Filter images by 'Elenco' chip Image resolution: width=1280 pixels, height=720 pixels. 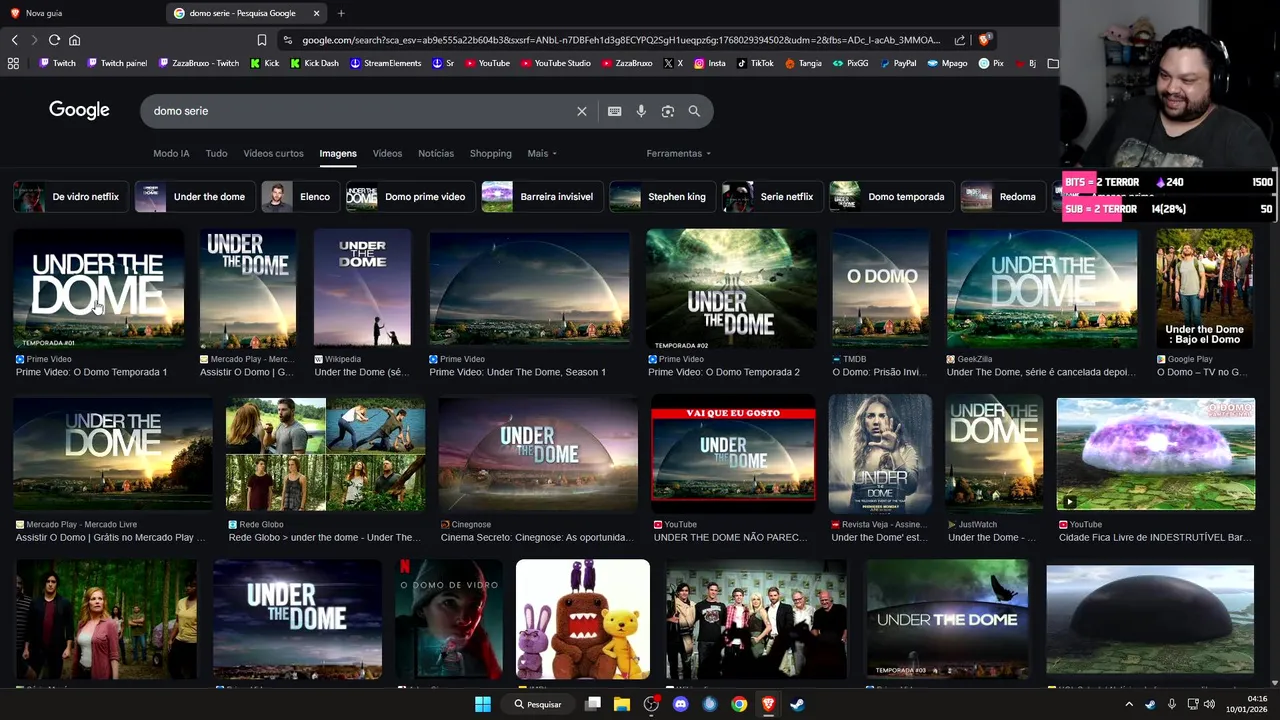[300, 197]
